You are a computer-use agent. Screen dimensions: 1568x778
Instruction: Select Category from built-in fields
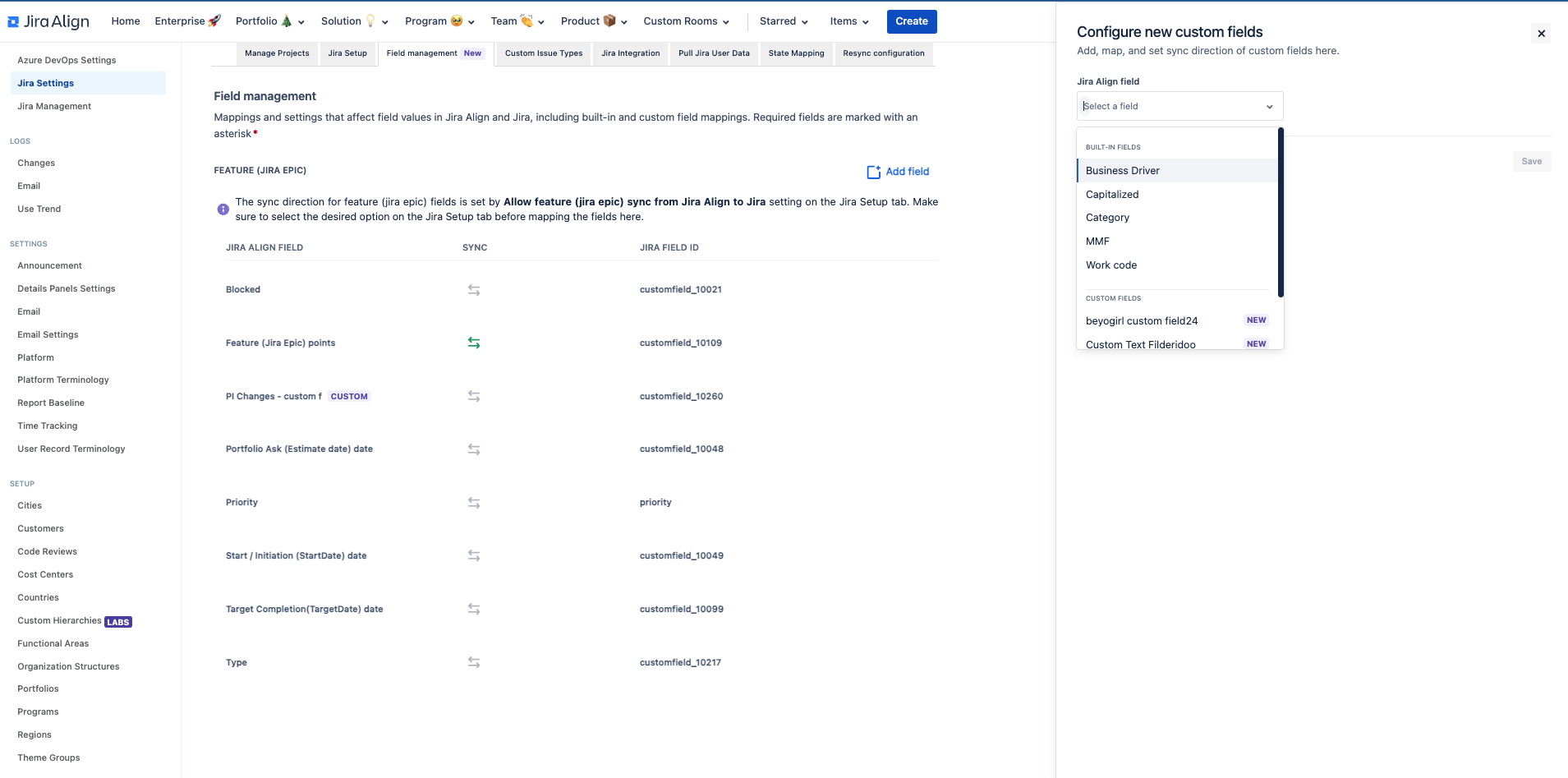1177,218
